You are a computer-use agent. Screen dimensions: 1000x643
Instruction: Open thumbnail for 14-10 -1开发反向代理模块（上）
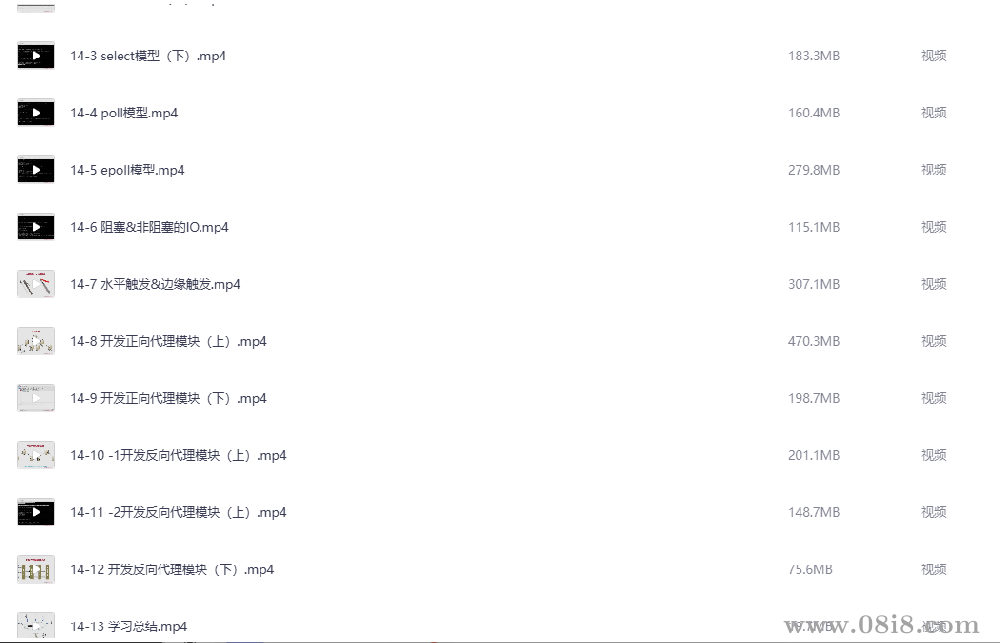click(x=36, y=455)
